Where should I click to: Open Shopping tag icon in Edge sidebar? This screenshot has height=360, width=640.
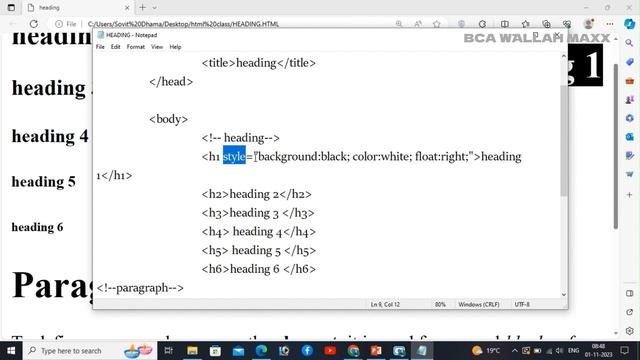(629, 62)
